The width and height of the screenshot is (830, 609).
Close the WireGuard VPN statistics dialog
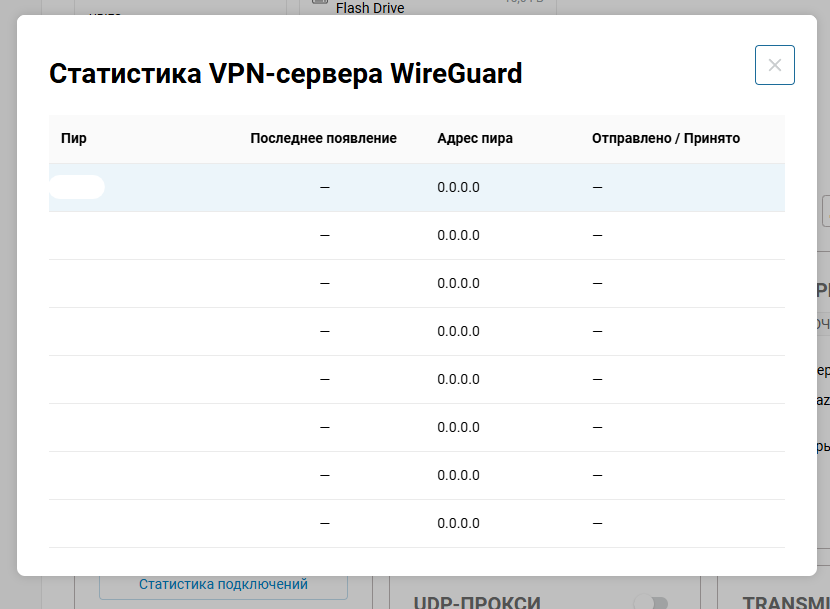(x=774, y=65)
